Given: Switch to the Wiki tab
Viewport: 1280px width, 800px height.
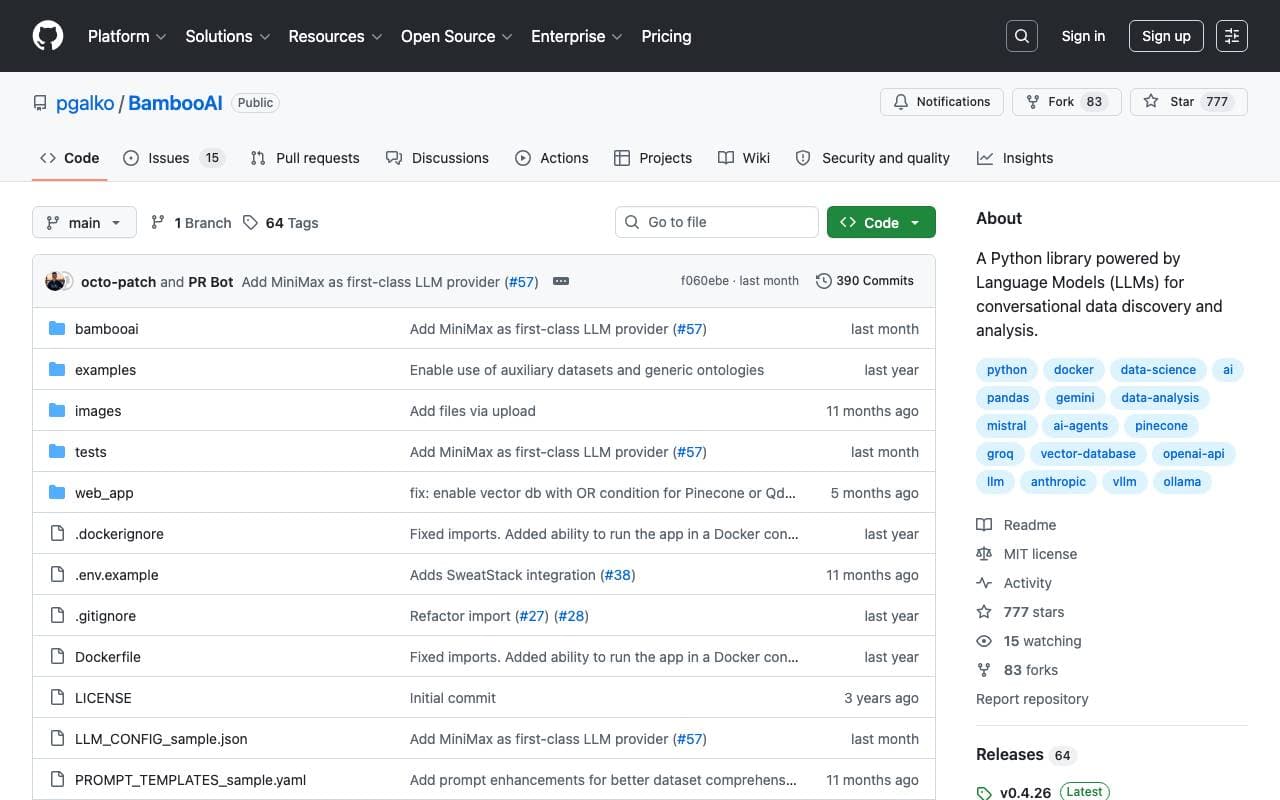Looking at the screenshot, I should [744, 158].
